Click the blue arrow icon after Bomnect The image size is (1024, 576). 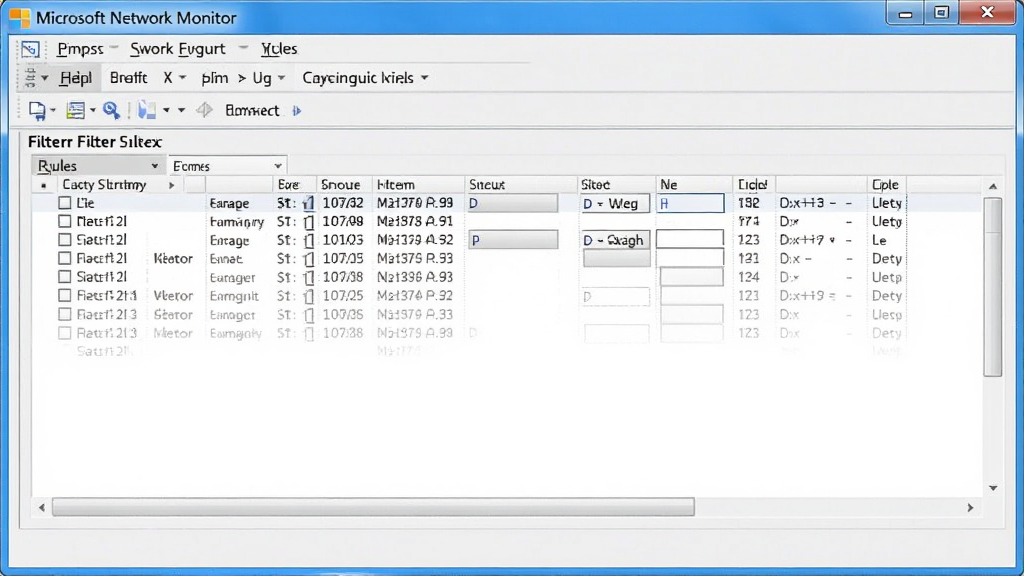point(297,111)
